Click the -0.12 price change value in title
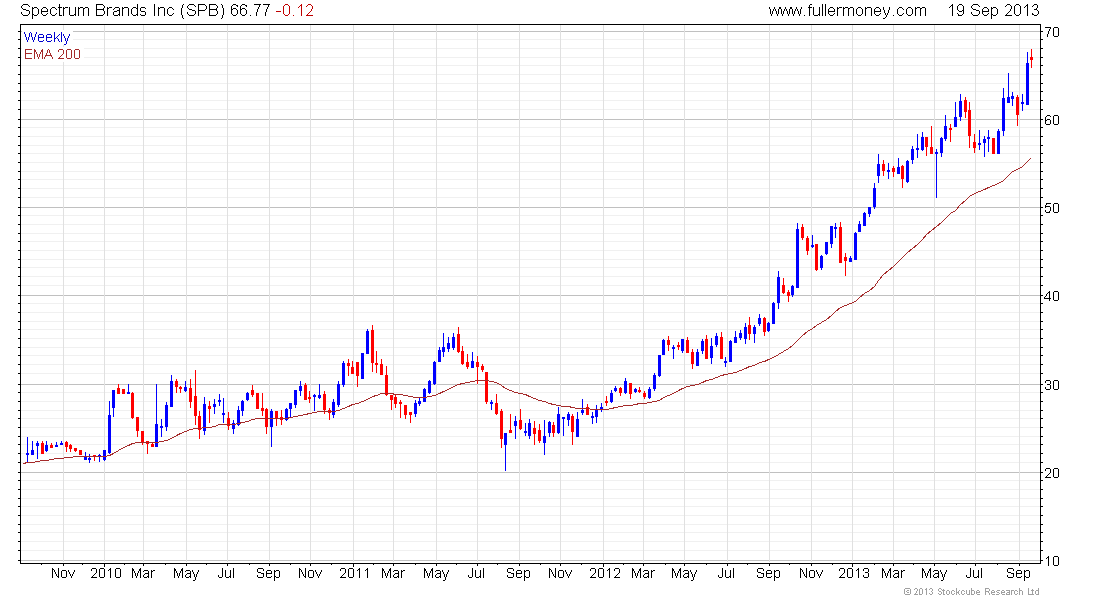1100x600 pixels. [x=300, y=10]
